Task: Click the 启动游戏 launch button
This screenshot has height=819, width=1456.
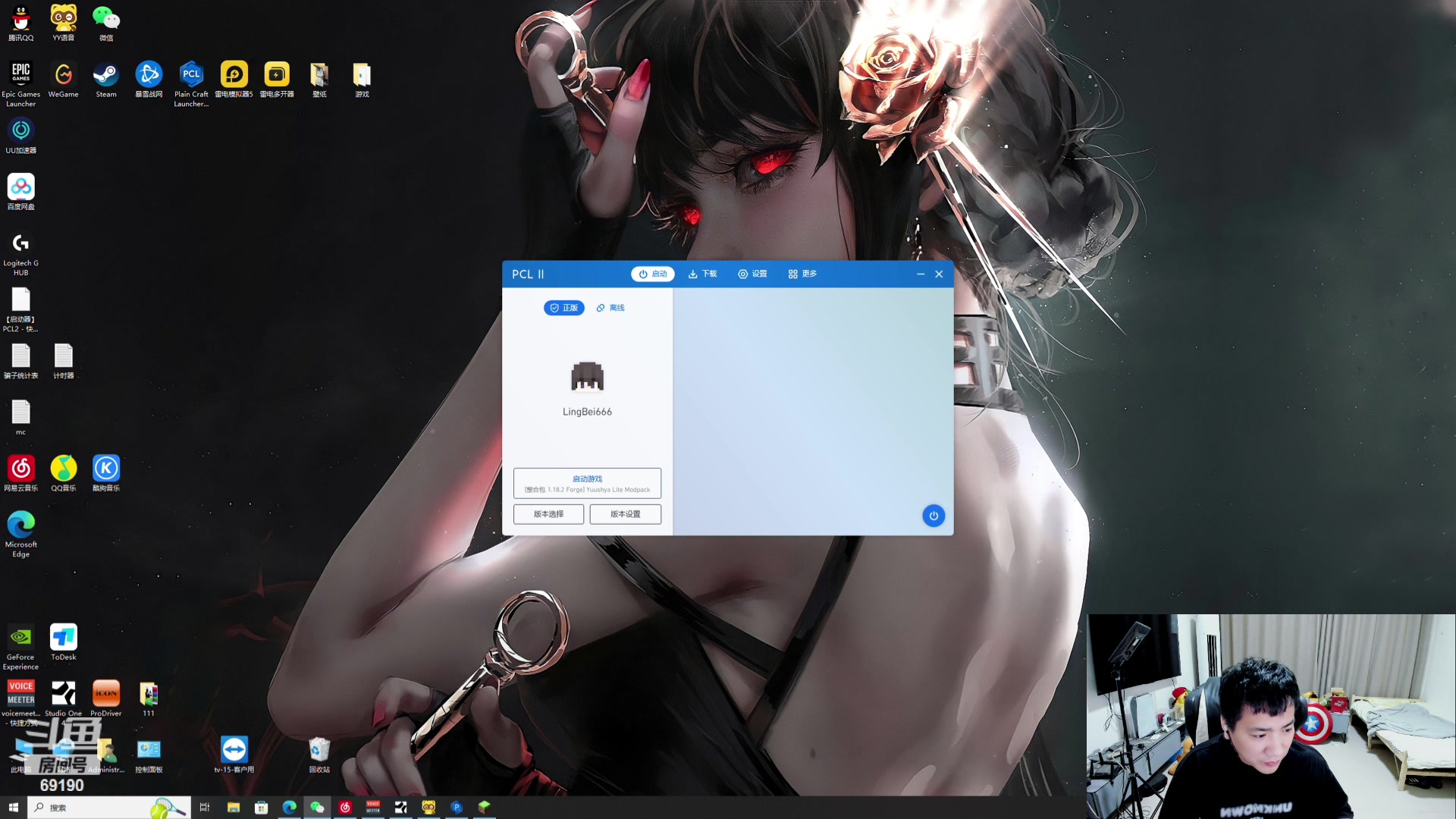Action: click(x=587, y=483)
